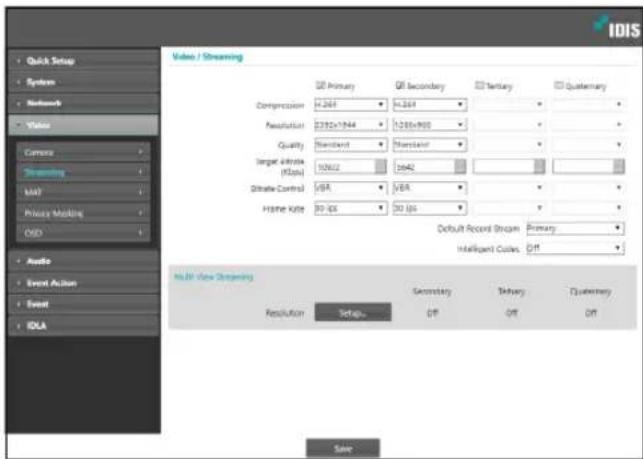643x459 pixels.
Task: Click arrow icon on Privacy Masking row
Action: 141,213
